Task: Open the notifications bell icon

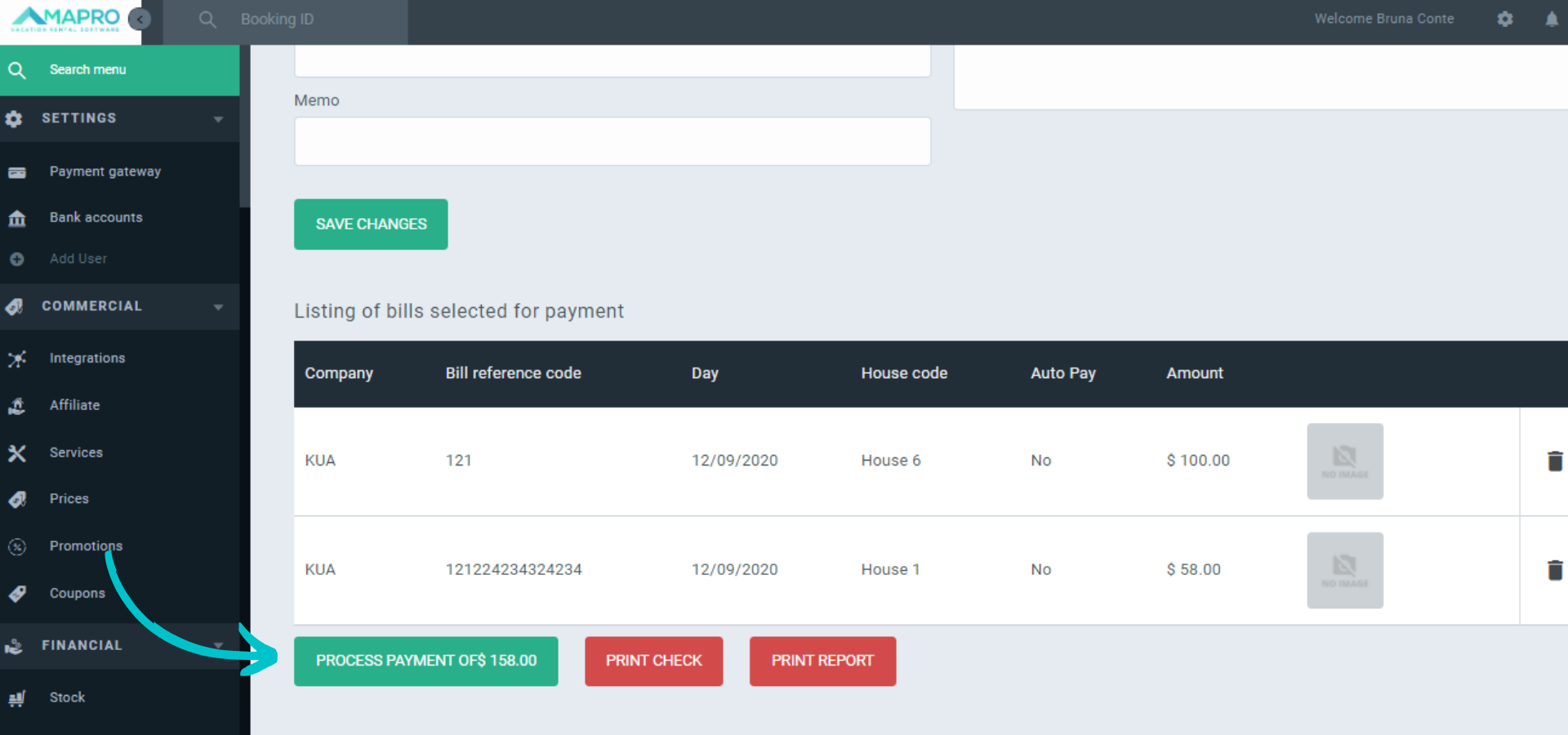Action: [1551, 19]
